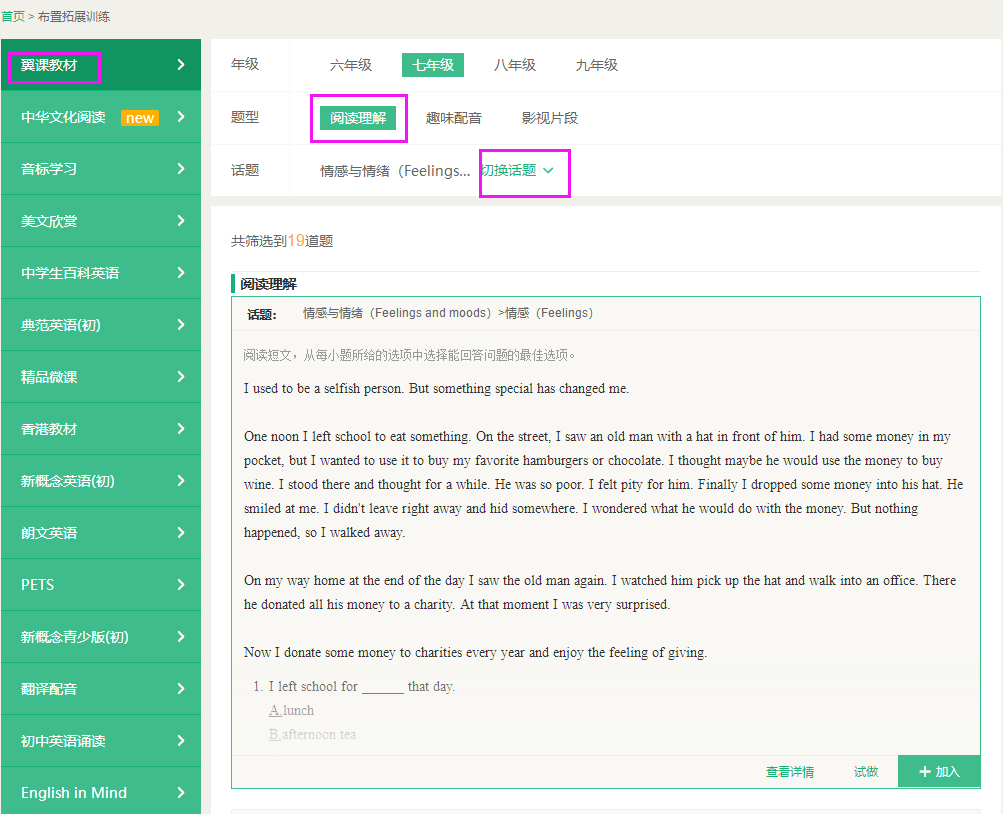Click the 试做 link
Viewport: 1003px width, 814px height.
coord(866,772)
